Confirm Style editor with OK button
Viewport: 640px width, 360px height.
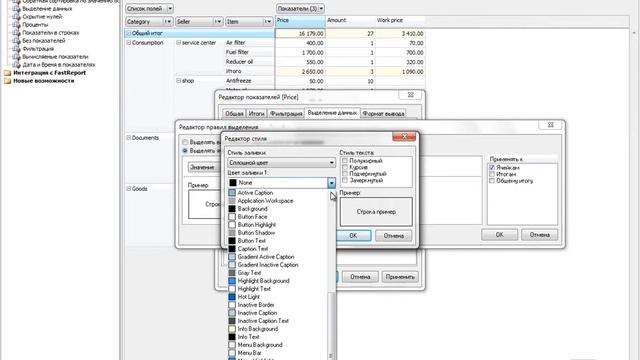click(x=353, y=236)
